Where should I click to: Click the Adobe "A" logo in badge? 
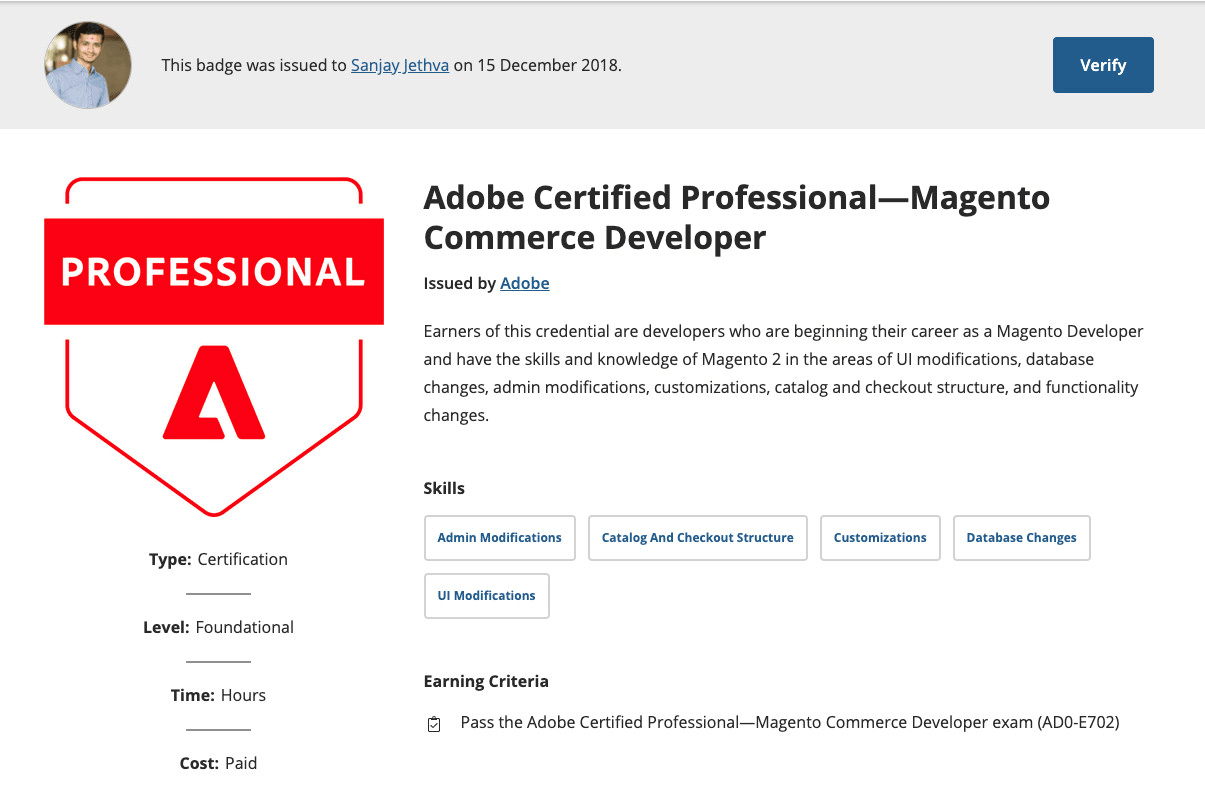click(213, 393)
